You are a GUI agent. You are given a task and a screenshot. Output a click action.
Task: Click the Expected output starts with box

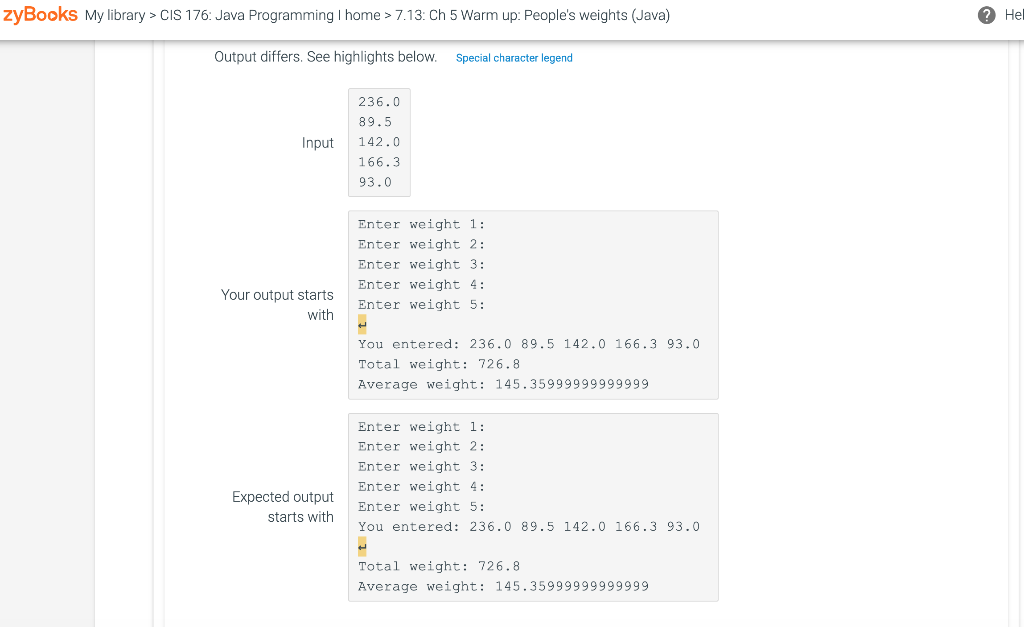(x=532, y=507)
